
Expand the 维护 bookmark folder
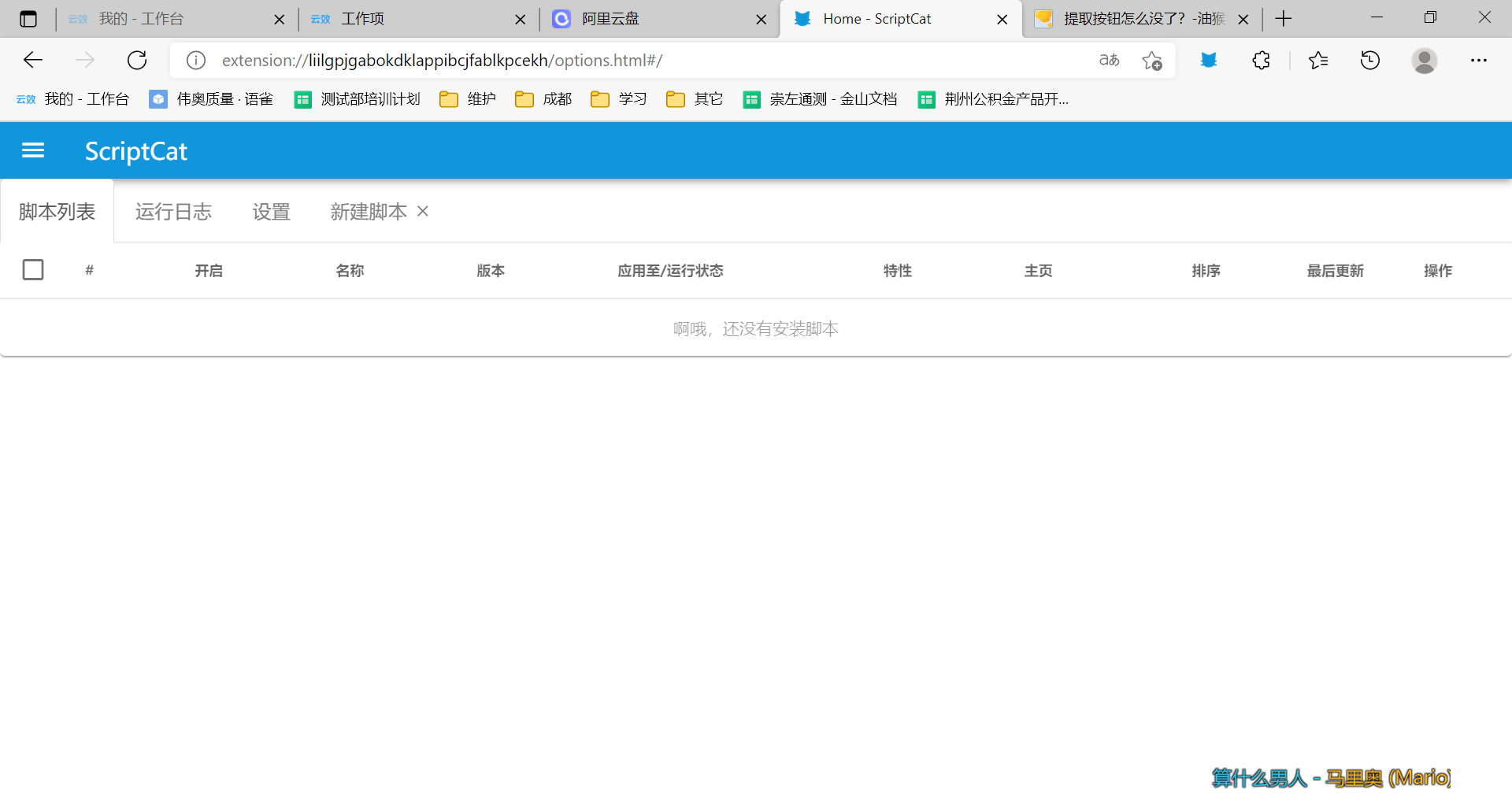pos(468,99)
